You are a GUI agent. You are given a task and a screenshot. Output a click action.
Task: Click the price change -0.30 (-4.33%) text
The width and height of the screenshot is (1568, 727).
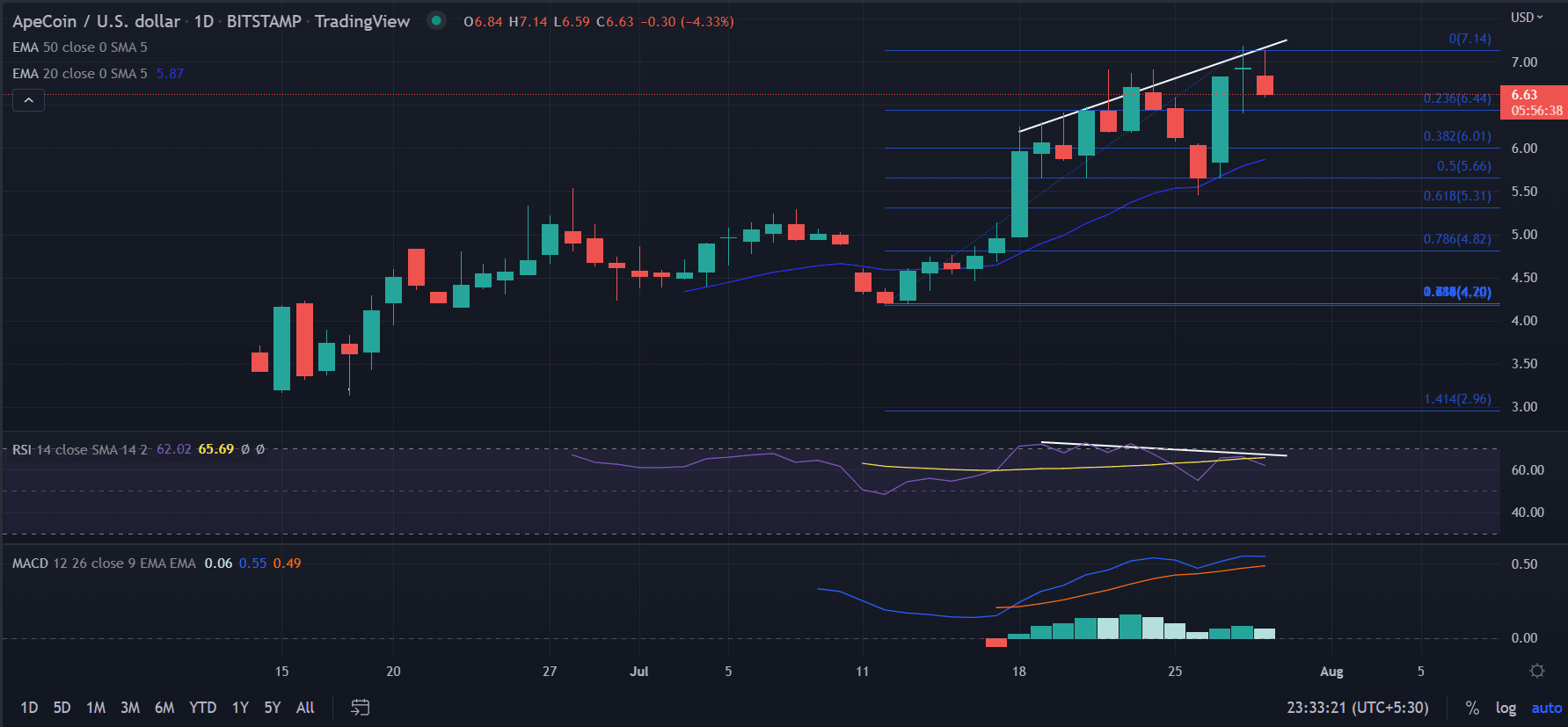pos(688,21)
